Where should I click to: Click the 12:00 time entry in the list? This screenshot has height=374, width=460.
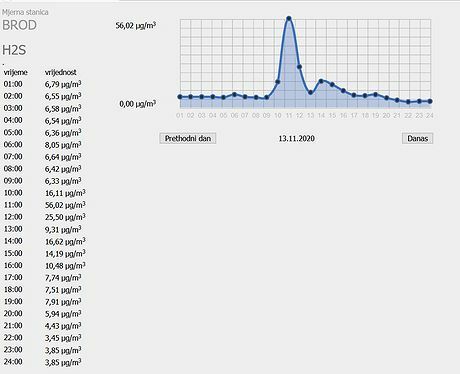click(13, 217)
